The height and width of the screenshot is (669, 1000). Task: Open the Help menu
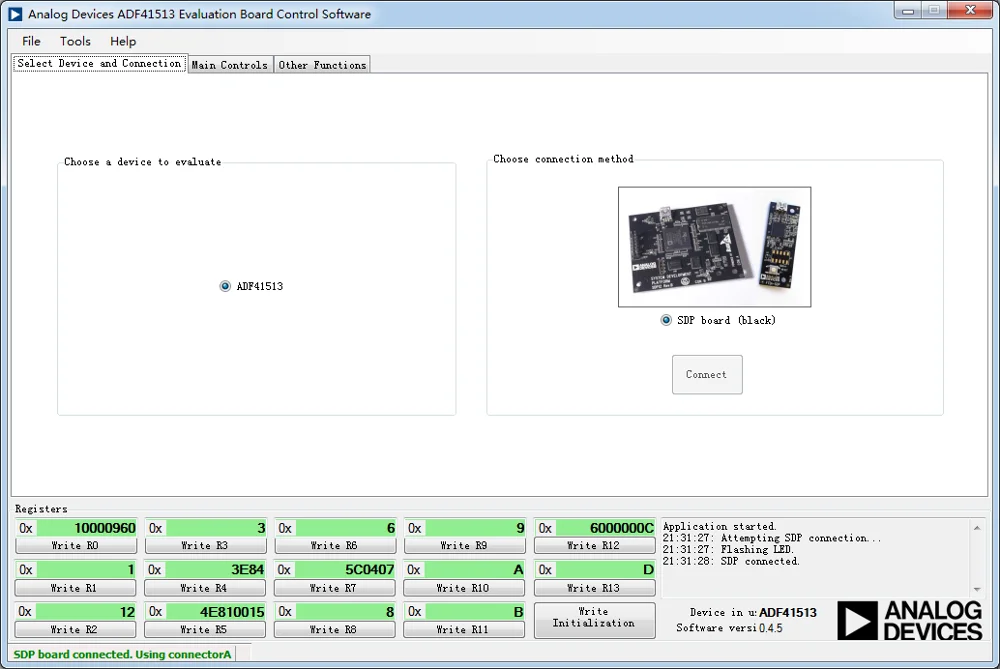point(123,41)
